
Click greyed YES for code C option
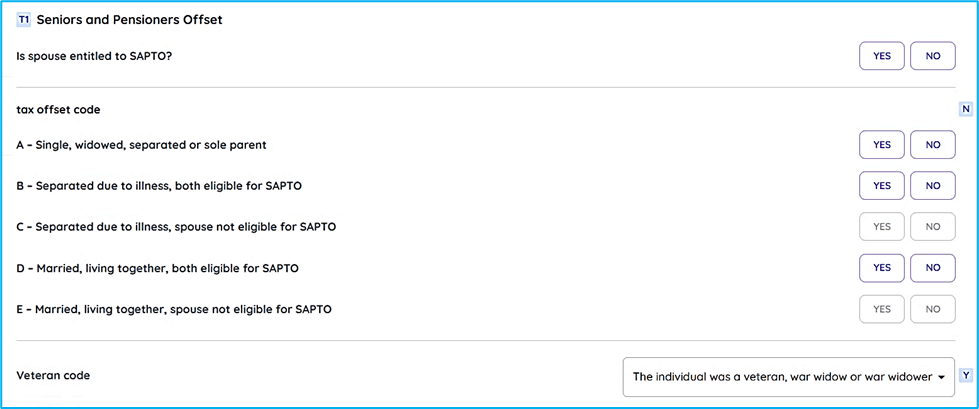pyautogui.click(x=882, y=227)
